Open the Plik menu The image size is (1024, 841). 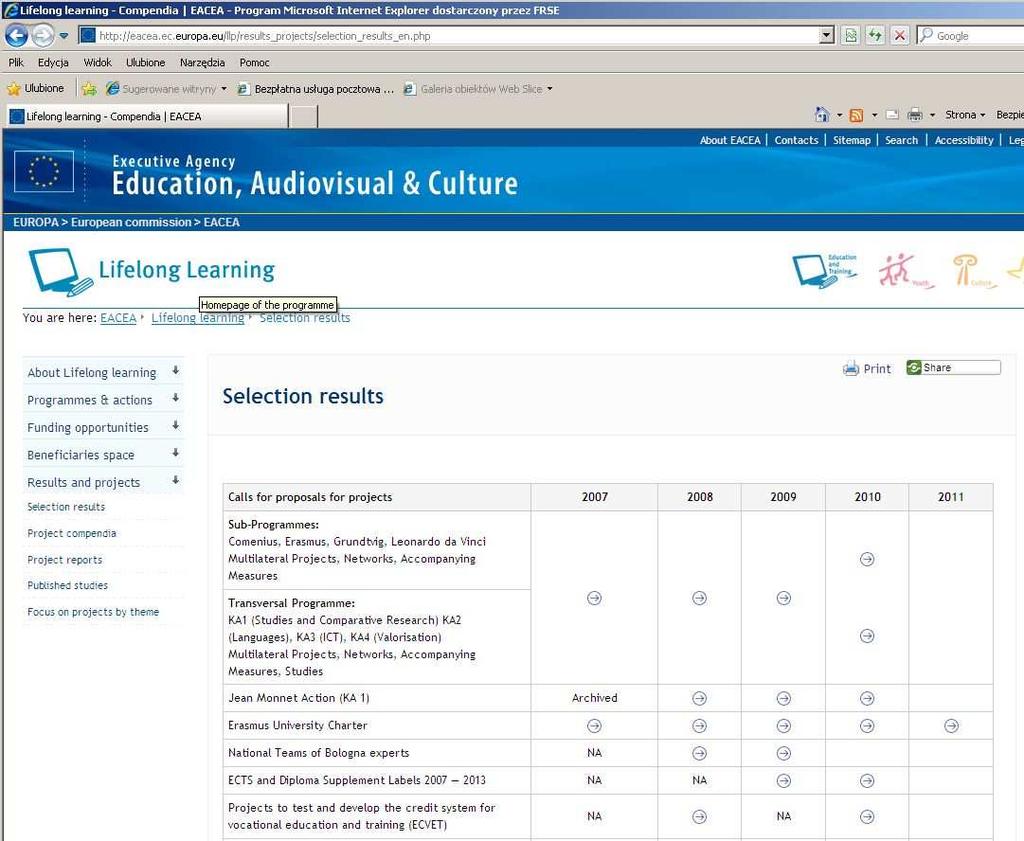point(16,63)
